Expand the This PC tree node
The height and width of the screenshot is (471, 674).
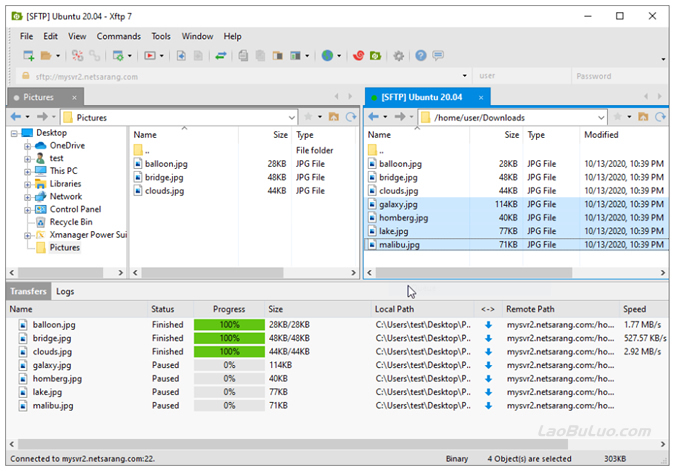[28, 171]
